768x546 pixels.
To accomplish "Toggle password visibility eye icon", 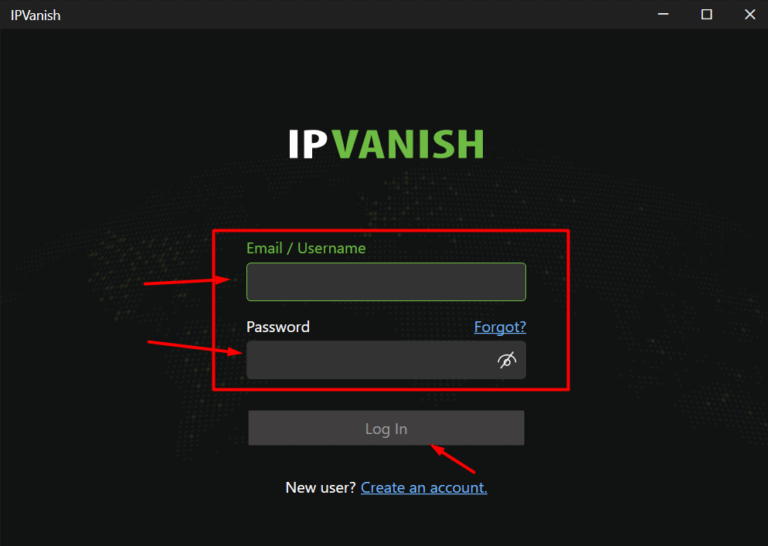I will [507, 360].
